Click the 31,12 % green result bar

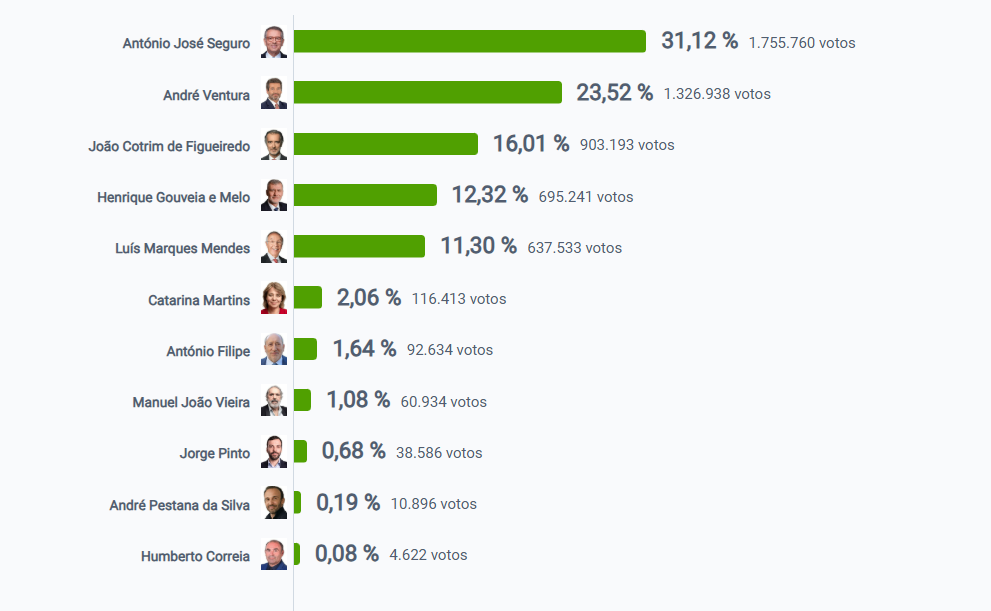click(469, 42)
